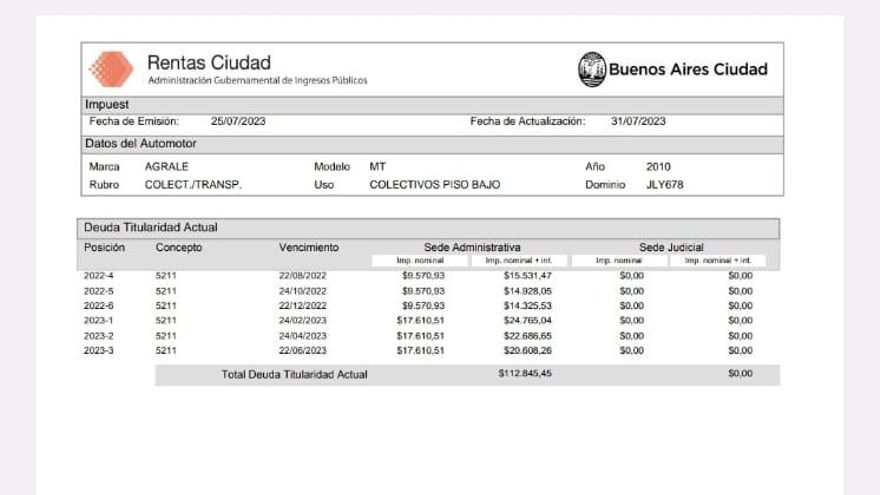The width and height of the screenshot is (880, 495).
Task: Click the 24/02/2023 due date cell
Action: point(302,321)
